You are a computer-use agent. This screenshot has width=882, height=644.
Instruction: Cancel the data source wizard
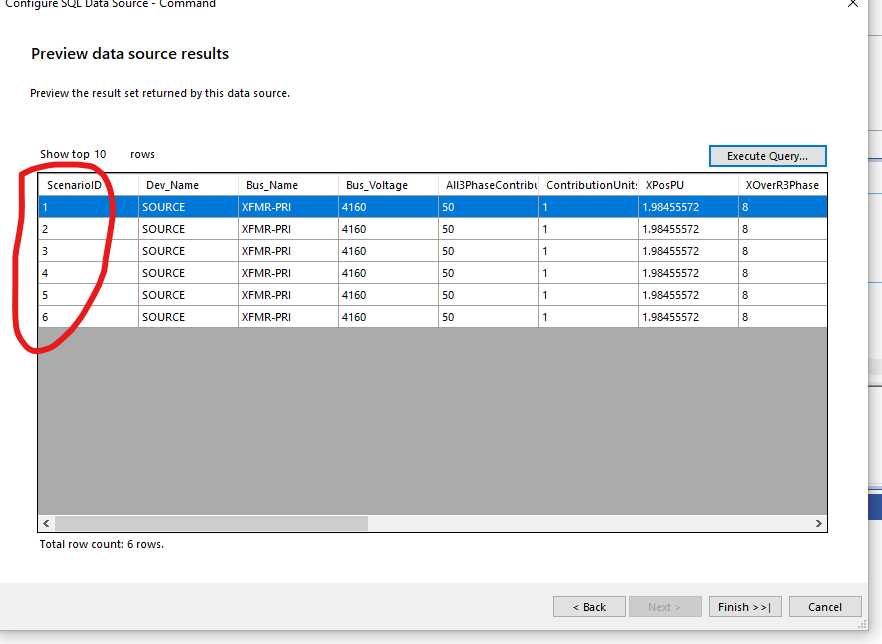[x=825, y=607]
